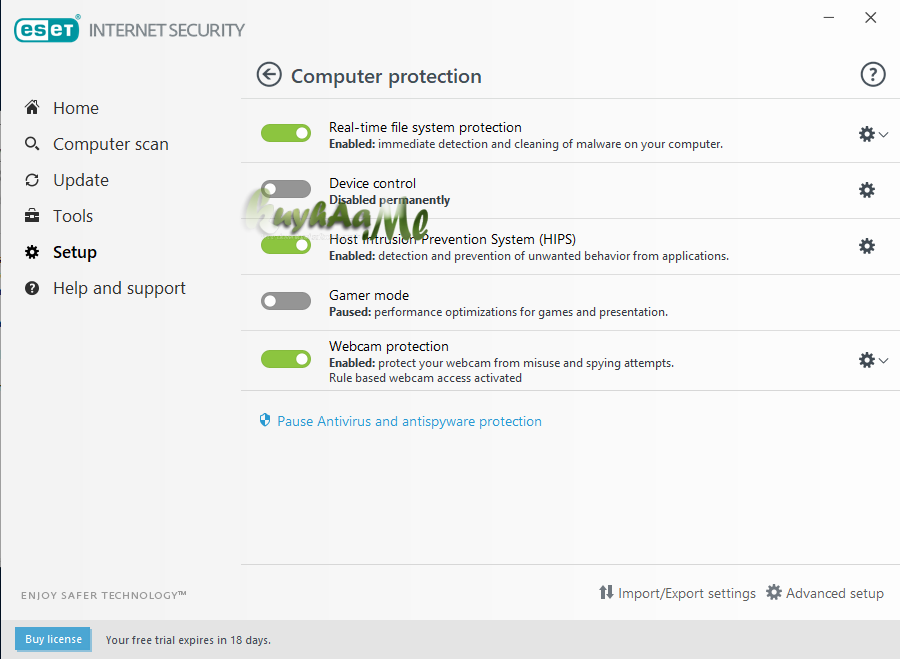
Task: Open Computer scan section
Action: (110, 144)
